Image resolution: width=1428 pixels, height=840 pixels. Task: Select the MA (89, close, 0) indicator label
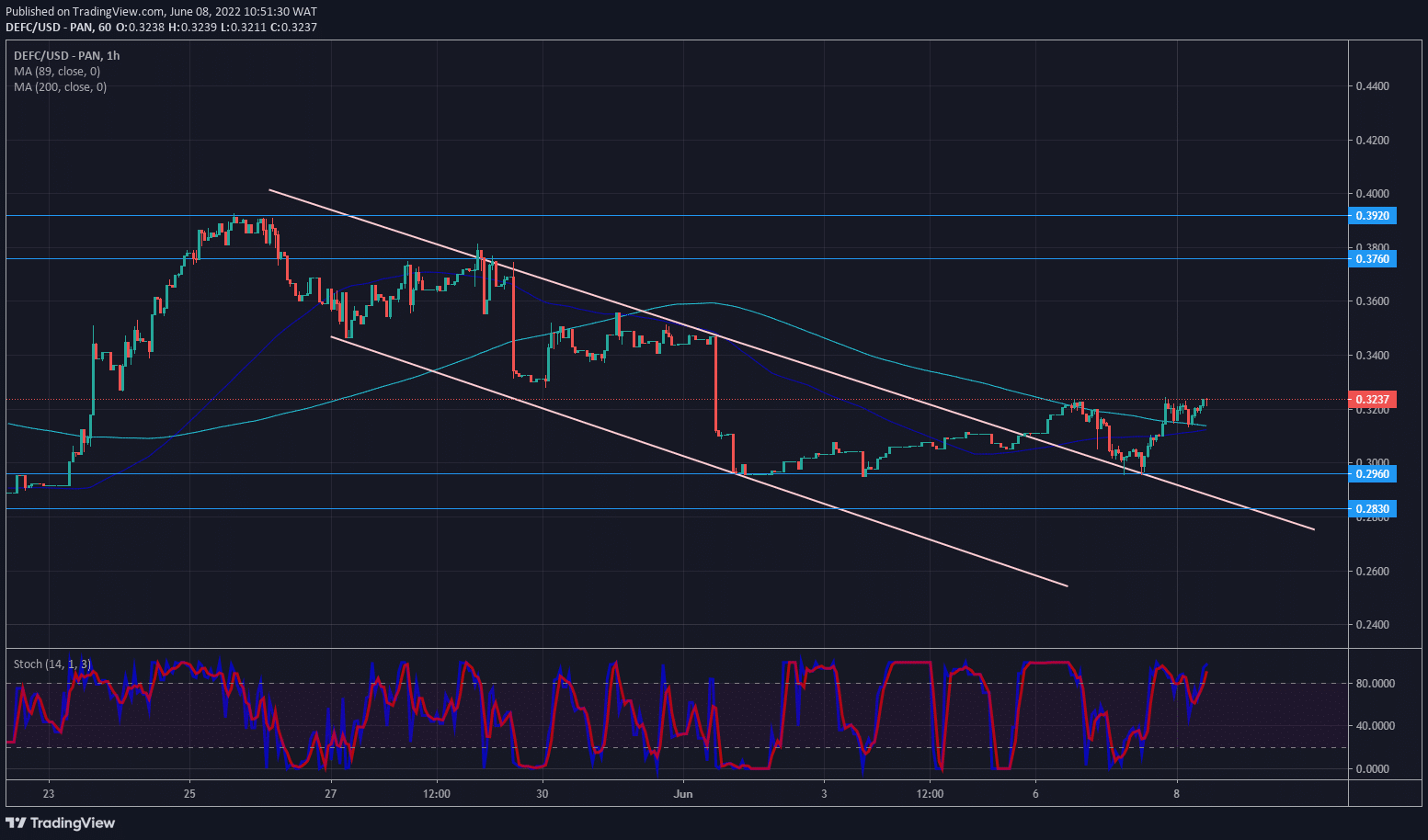click(57, 72)
